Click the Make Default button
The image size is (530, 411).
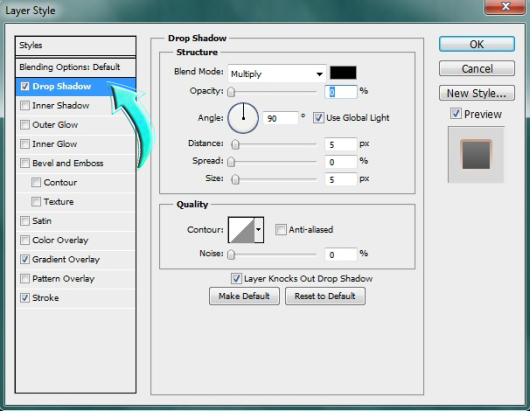point(244,296)
